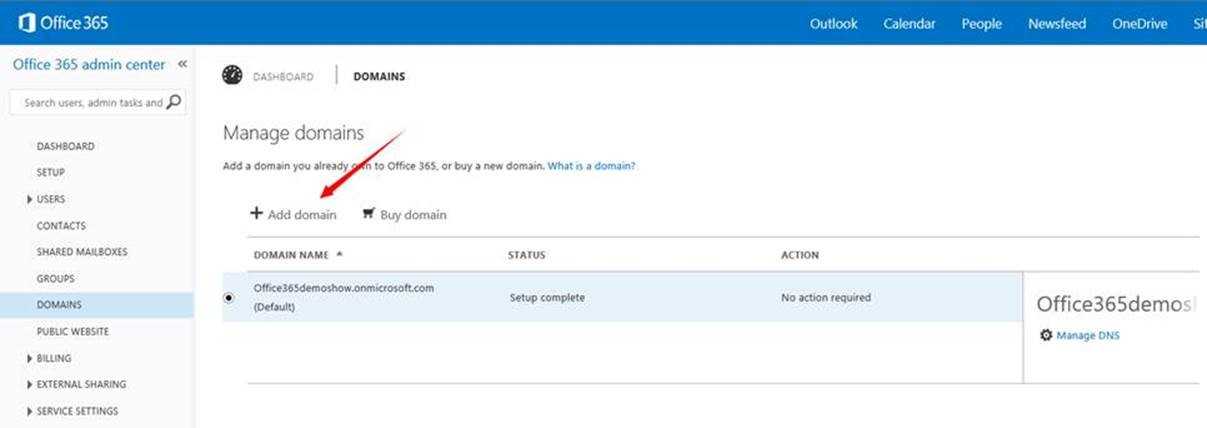Click the Manage DNS link

(x=1088, y=335)
